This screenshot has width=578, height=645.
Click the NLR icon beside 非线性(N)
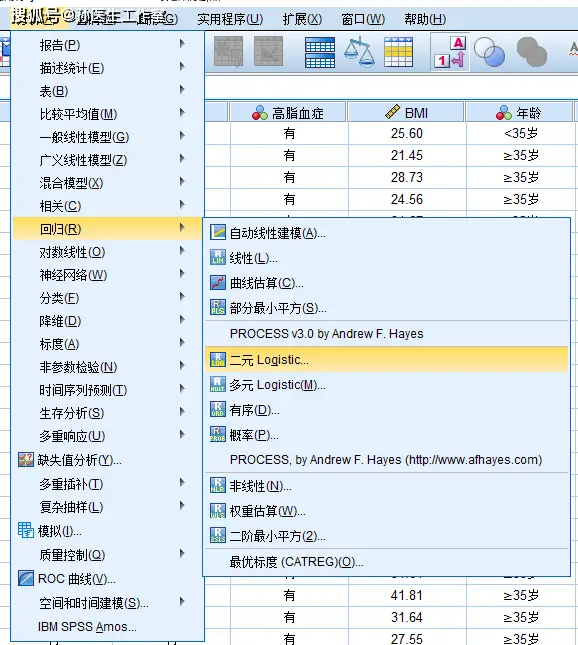[218, 485]
